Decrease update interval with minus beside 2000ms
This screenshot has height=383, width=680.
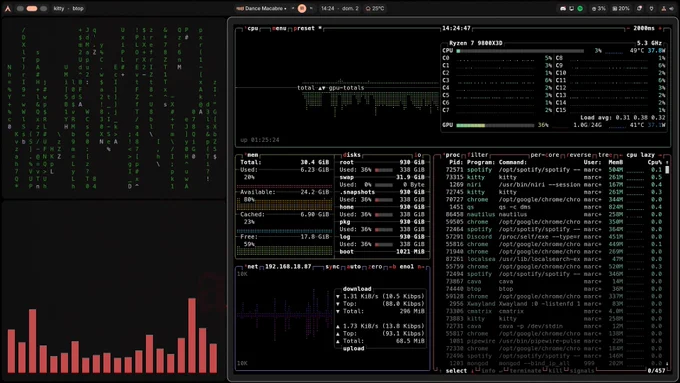click(x=628, y=28)
